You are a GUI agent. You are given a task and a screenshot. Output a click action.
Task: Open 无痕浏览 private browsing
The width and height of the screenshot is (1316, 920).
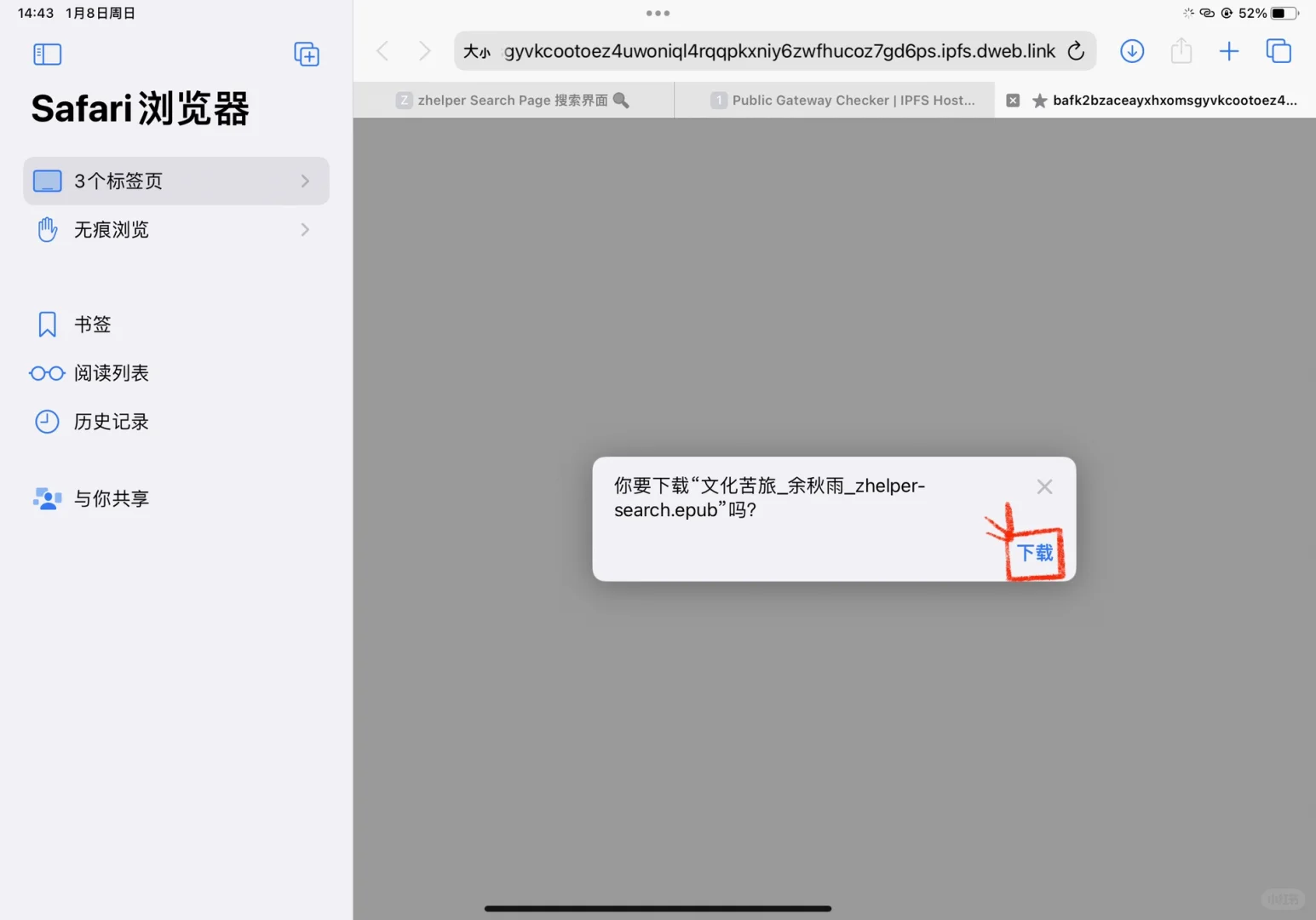(176, 229)
